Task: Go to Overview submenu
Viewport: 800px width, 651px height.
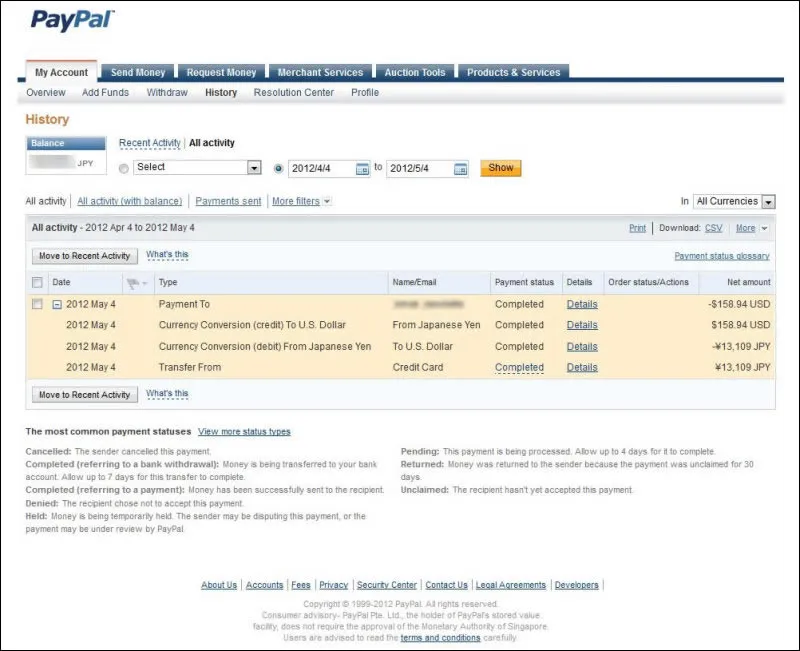Action: tap(46, 93)
